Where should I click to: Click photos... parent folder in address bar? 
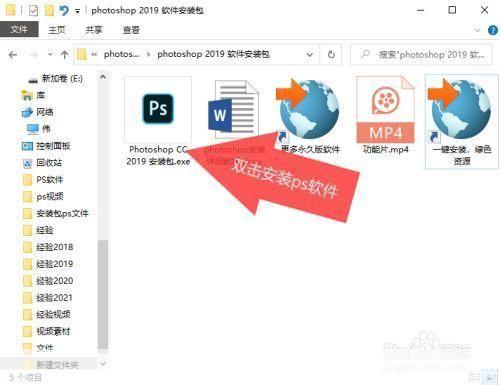121,54
